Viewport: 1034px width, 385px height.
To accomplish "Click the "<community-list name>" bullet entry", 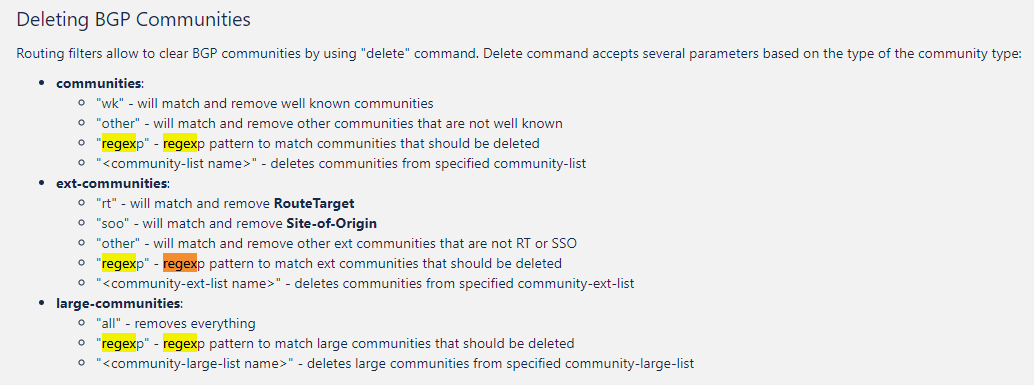I will pos(341,163).
